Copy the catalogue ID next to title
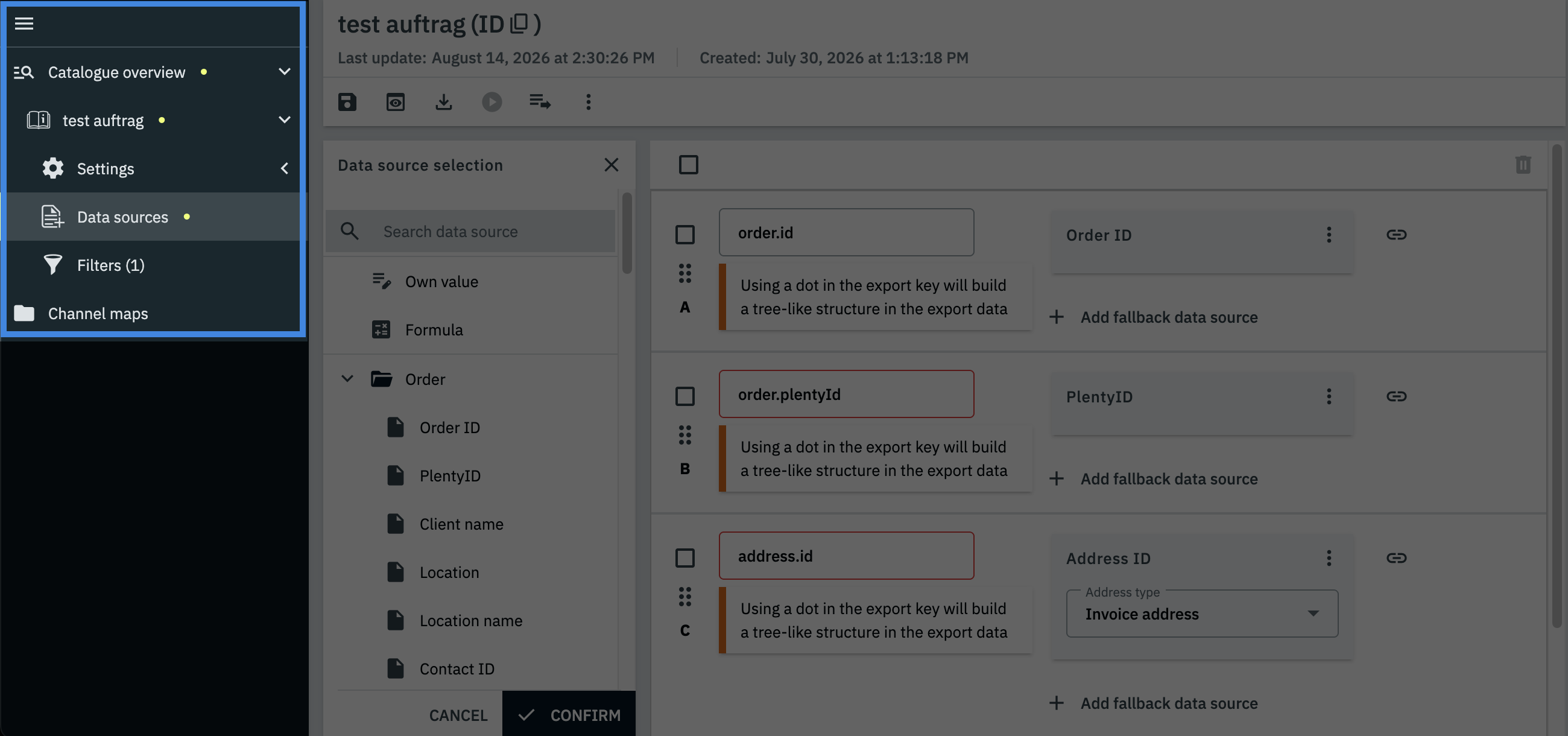Screen dimensions: 1568x736 click(519, 23)
